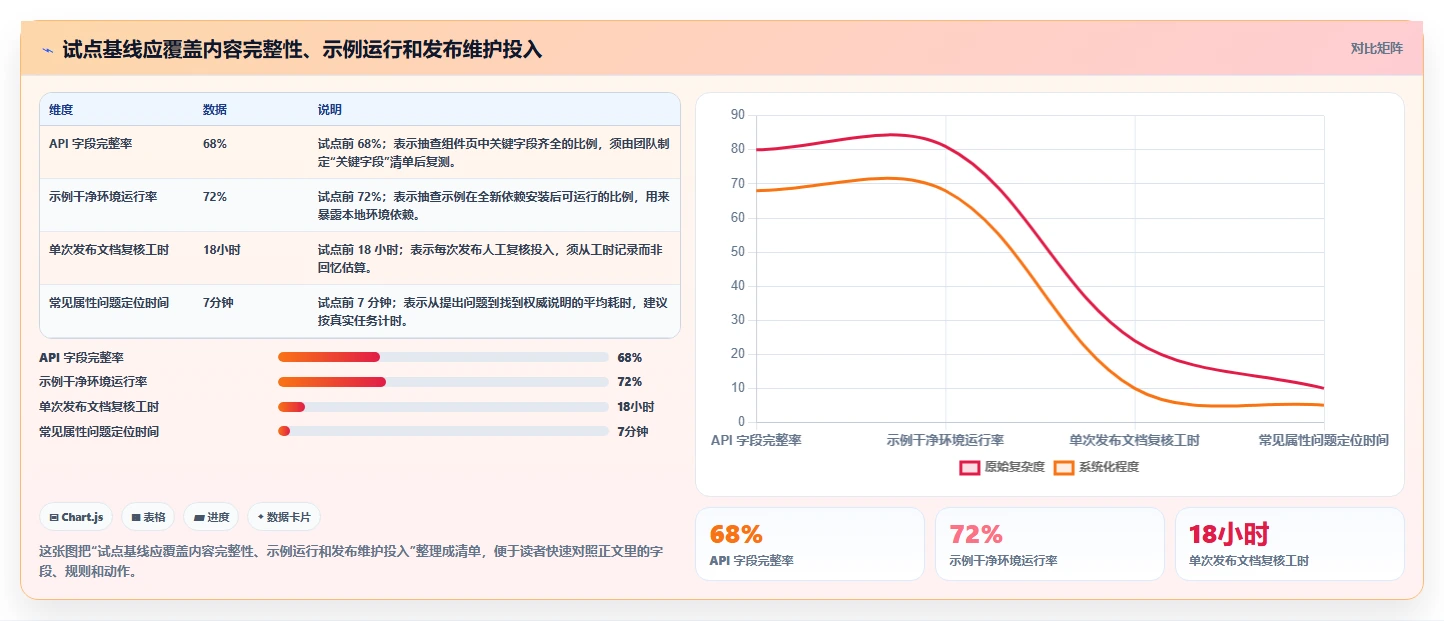Click the 常见属性问题定位时间 progress bar

pos(443,432)
